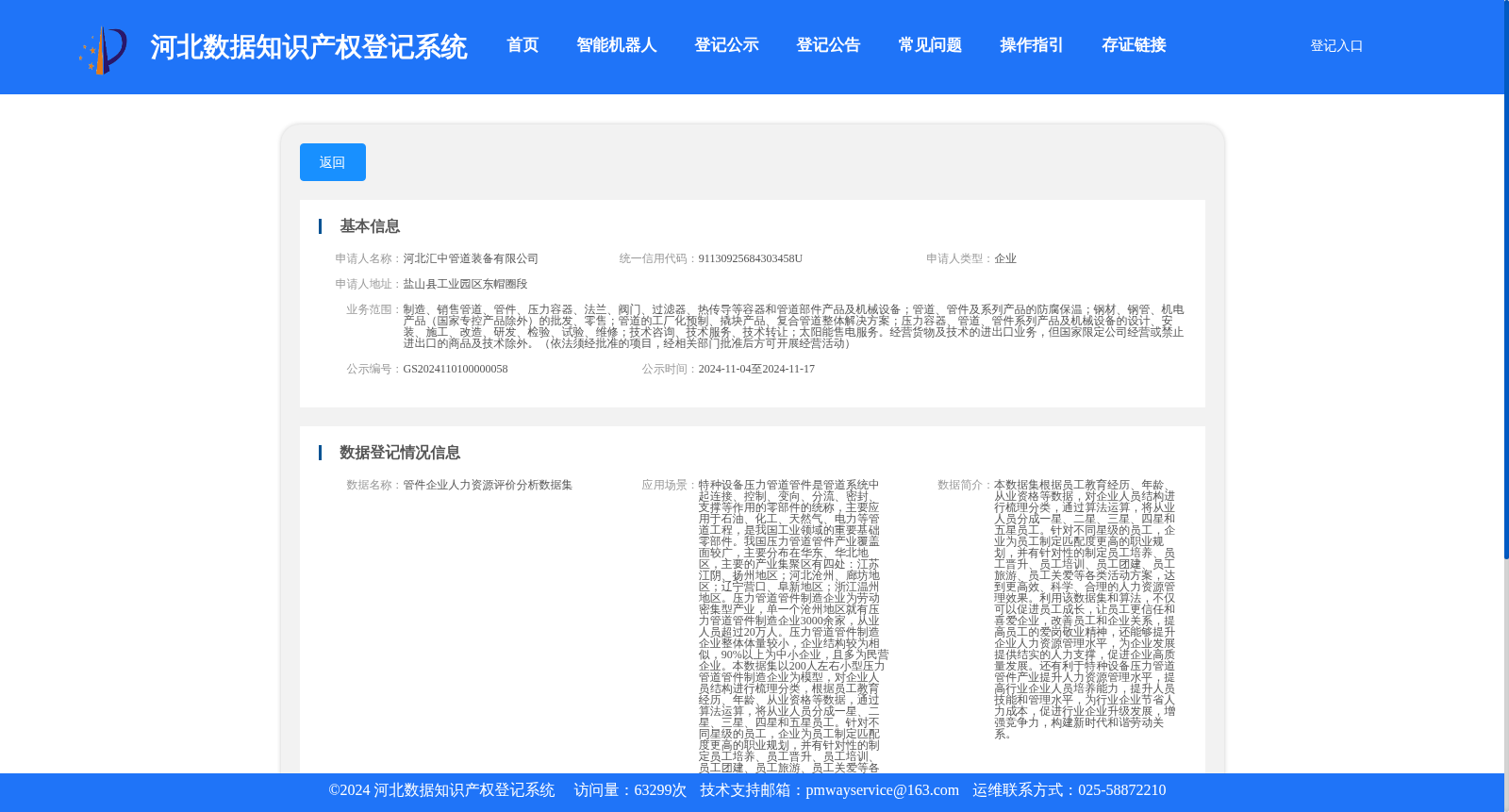Click the 登记入口 link
This screenshot has width=1509, height=812.
(x=1336, y=45)
